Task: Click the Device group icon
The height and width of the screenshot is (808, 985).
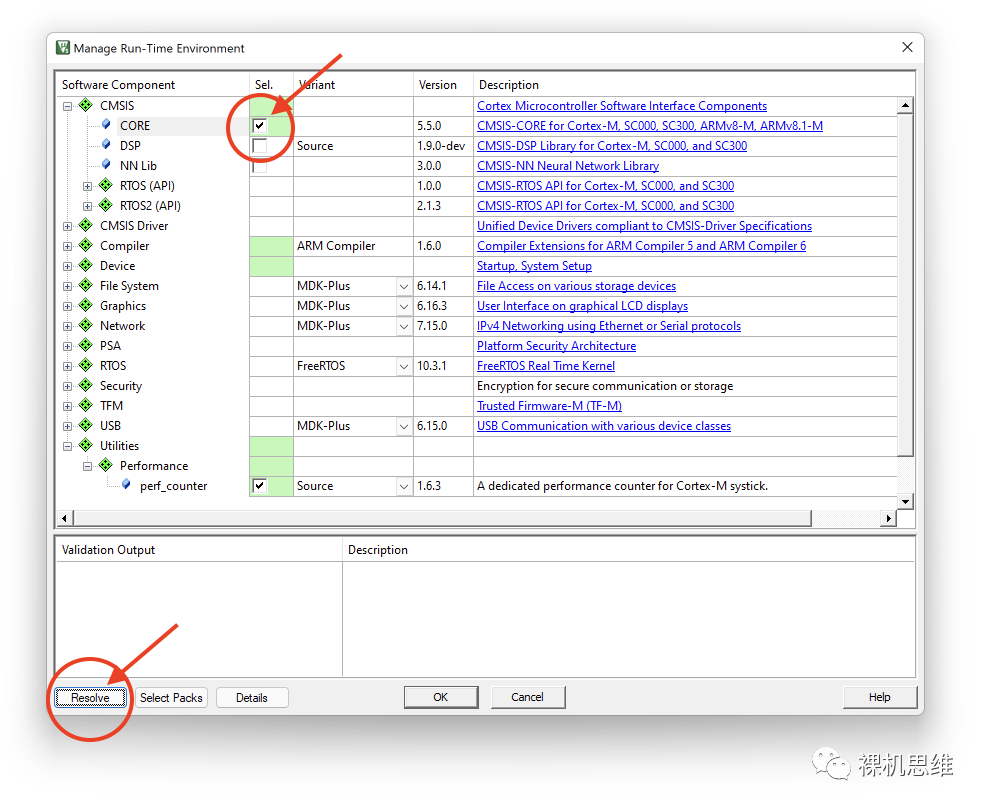Action: tap(85, 265)
